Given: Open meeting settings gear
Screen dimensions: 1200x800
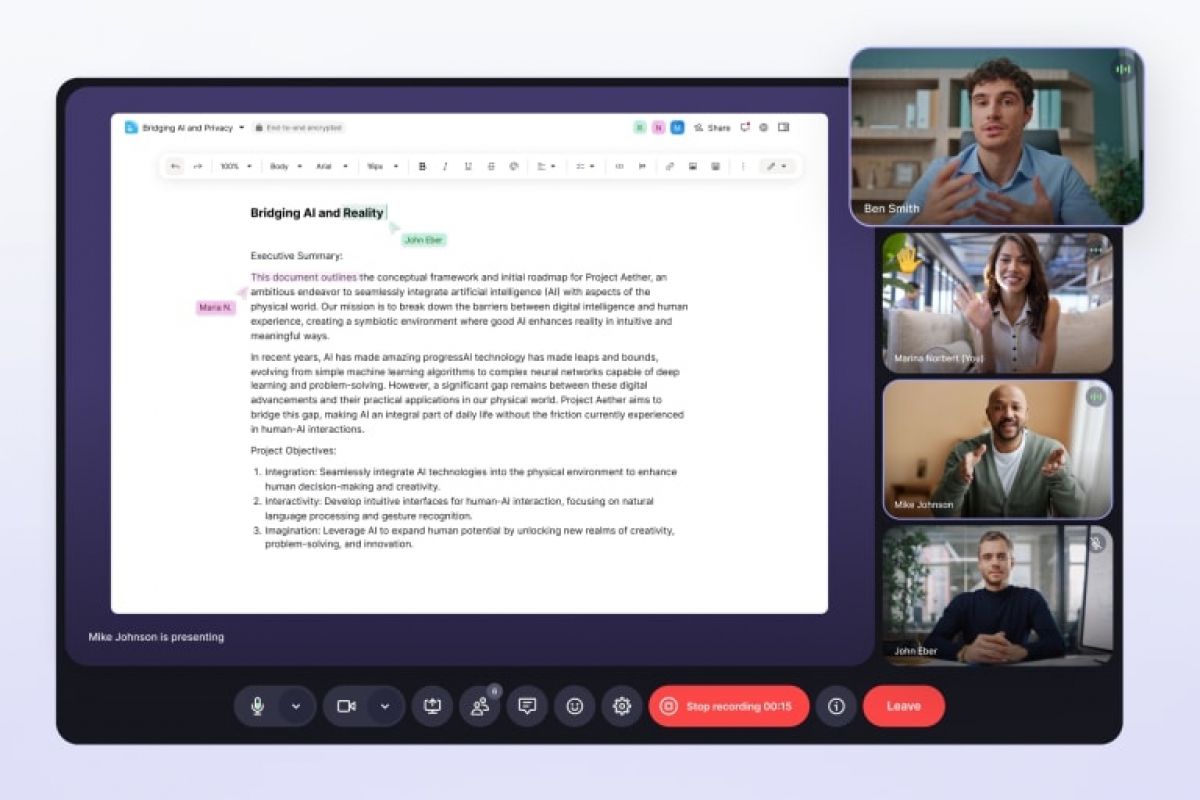Looking at the screenshot, I should (x=621, y=706).
